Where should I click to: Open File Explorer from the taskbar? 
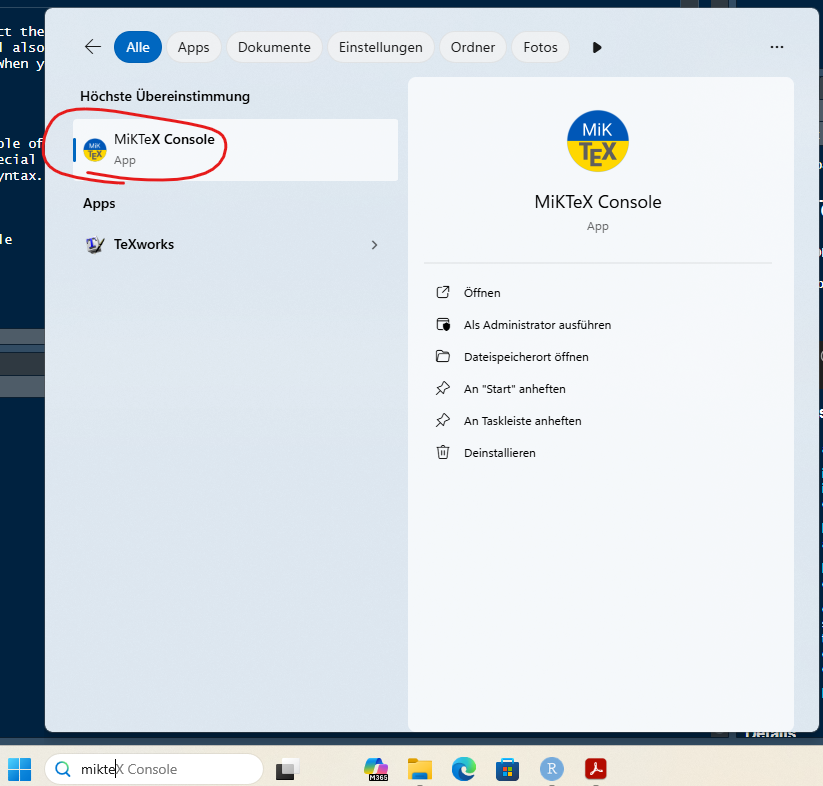coord(420,769)
